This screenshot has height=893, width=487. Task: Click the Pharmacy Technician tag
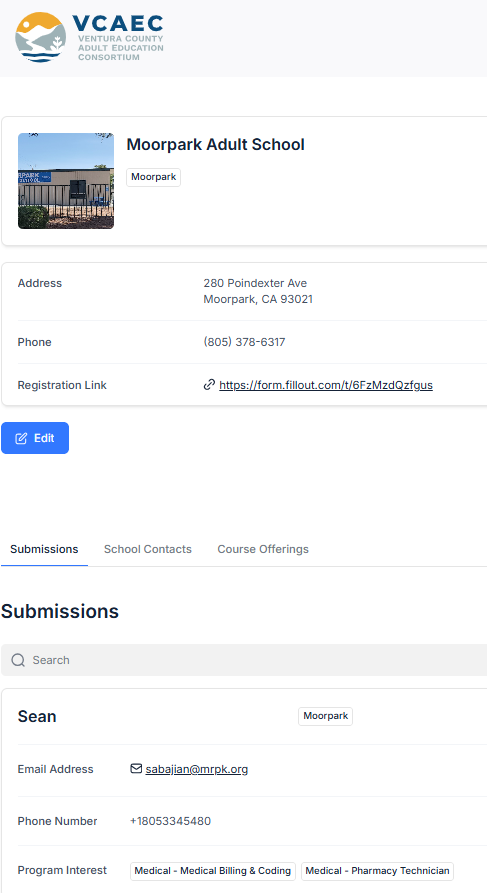tap(377, 871)
